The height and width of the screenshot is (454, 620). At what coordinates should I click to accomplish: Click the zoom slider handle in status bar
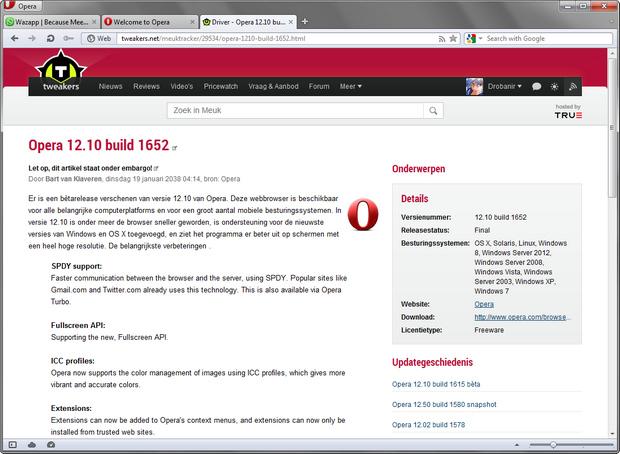[x=553, y=445]
